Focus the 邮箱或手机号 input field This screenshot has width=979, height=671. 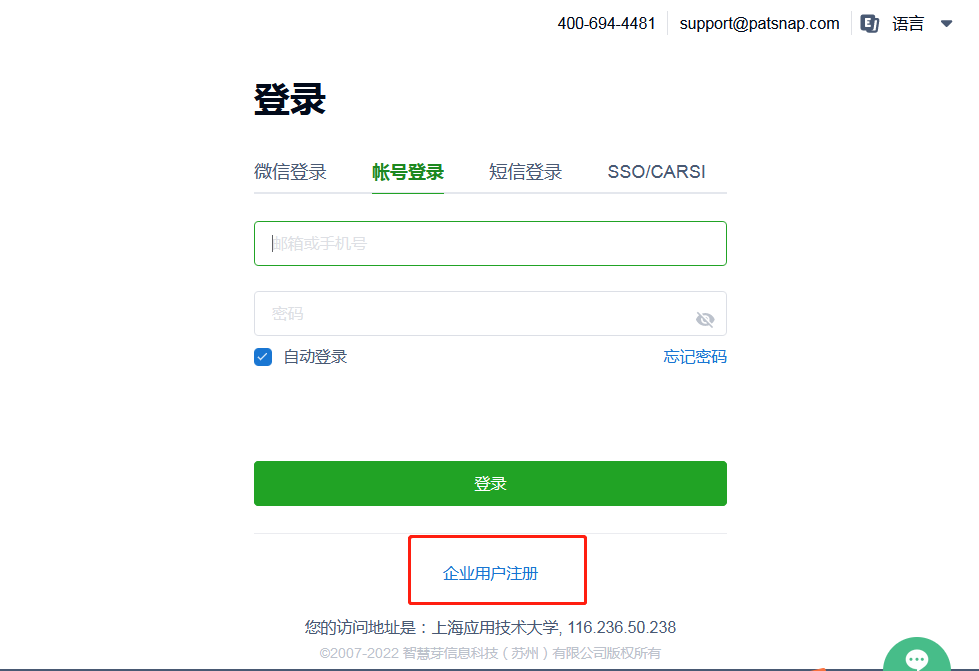pyautogui.click(x=490, y=243)
